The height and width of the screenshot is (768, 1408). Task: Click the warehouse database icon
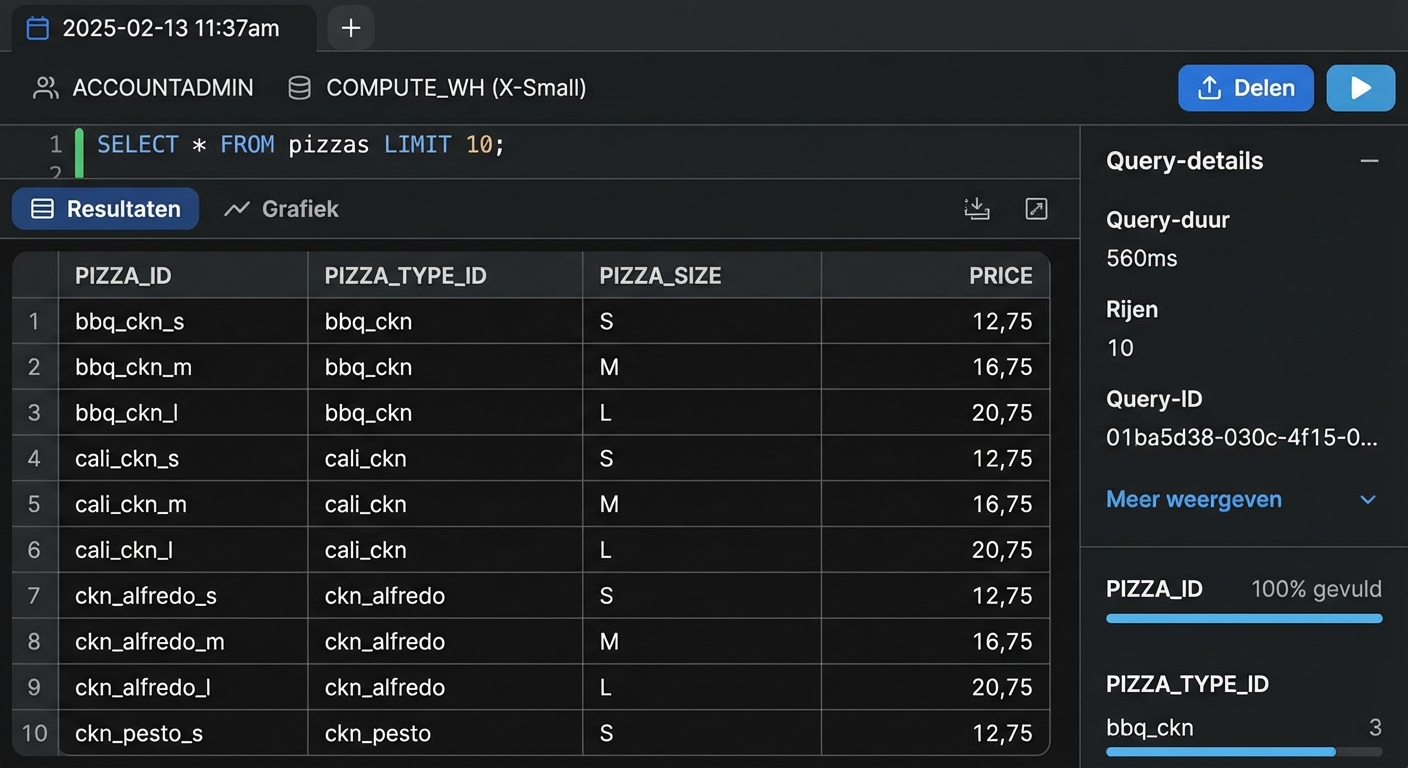[299, 88]
